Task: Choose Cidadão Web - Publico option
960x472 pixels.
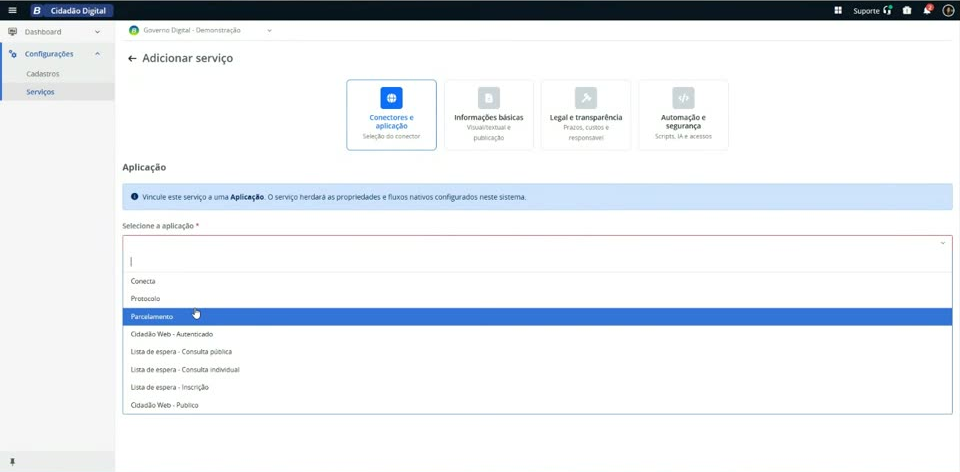Action: tap(537, 405)
